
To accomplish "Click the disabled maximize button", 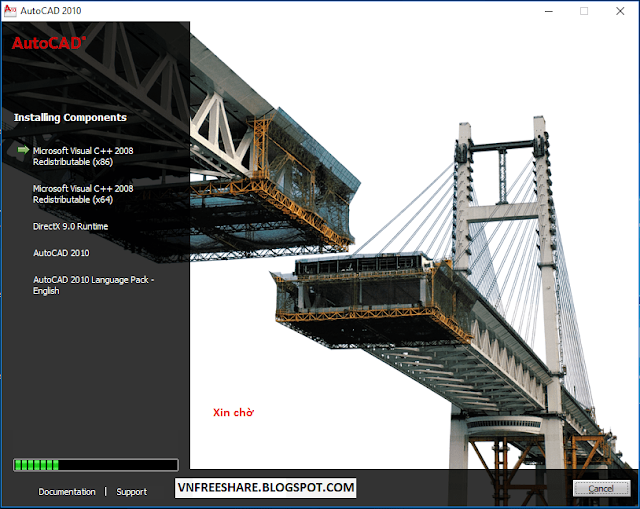I will tap(584, 11).
